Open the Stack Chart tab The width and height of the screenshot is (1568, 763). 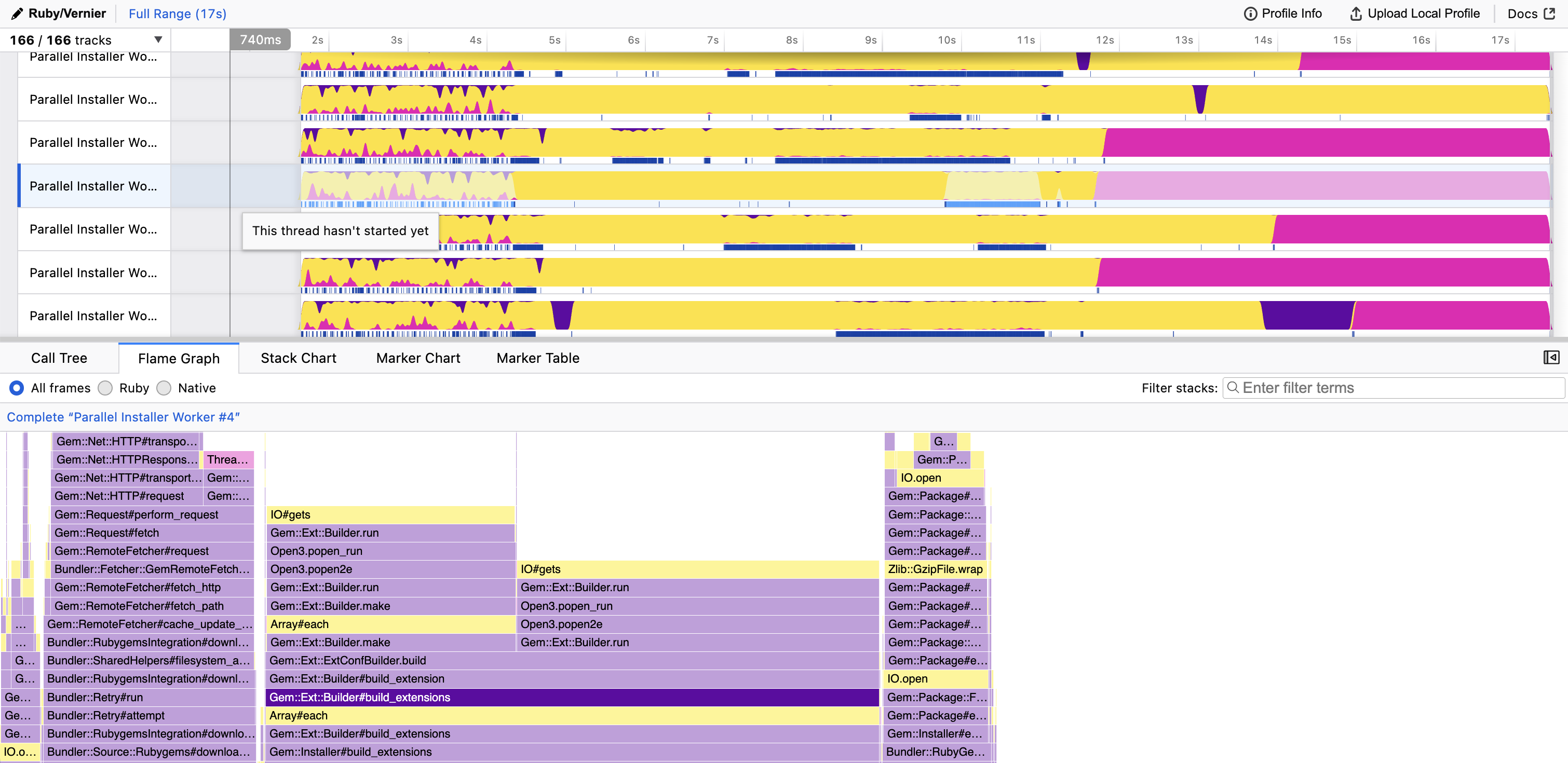(x=298, y=358)
